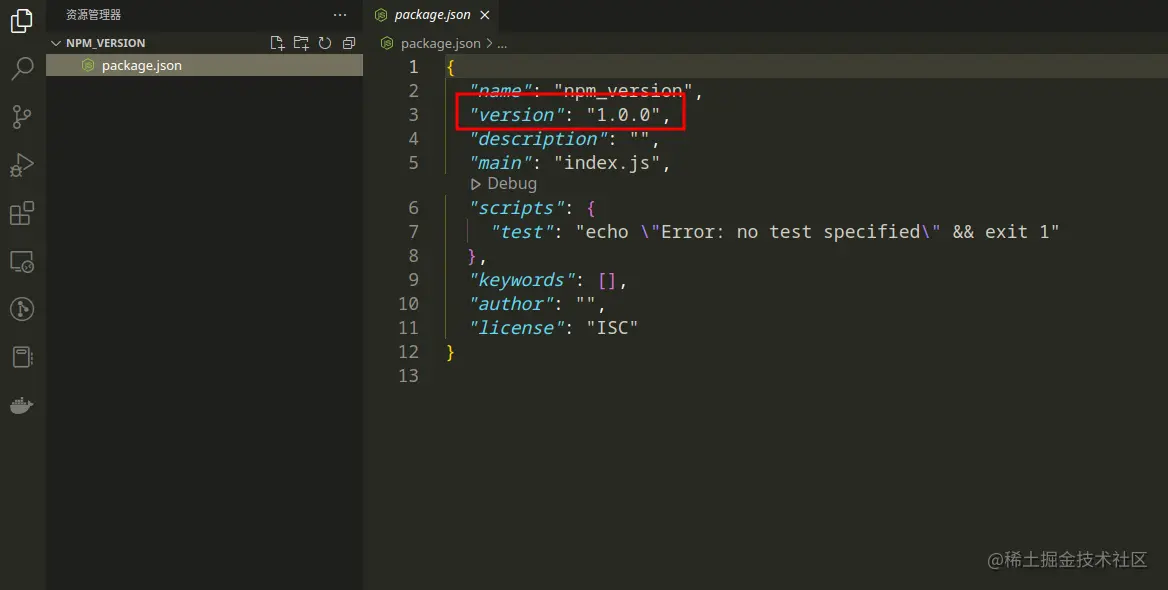
Task: Open the Git Graph circular icon
Action: click(22, 309)
